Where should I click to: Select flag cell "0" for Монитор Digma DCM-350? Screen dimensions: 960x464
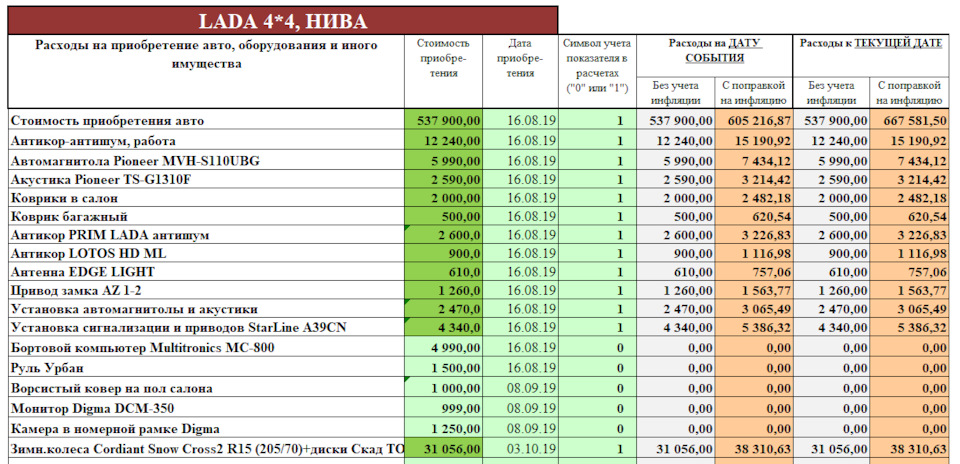(598, 408)
